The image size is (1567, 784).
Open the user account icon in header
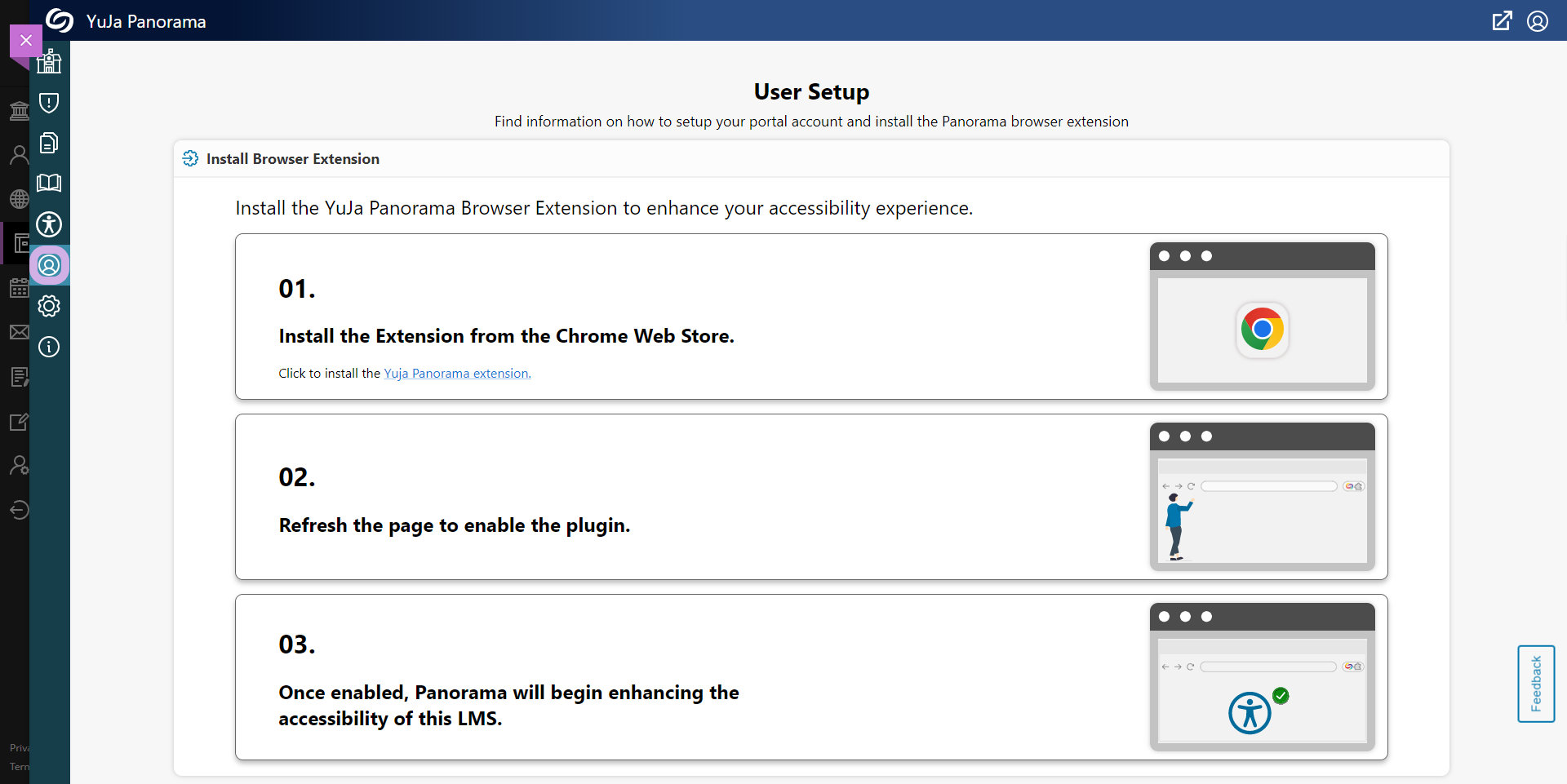pyautogui.click(x=1538, y=21)
